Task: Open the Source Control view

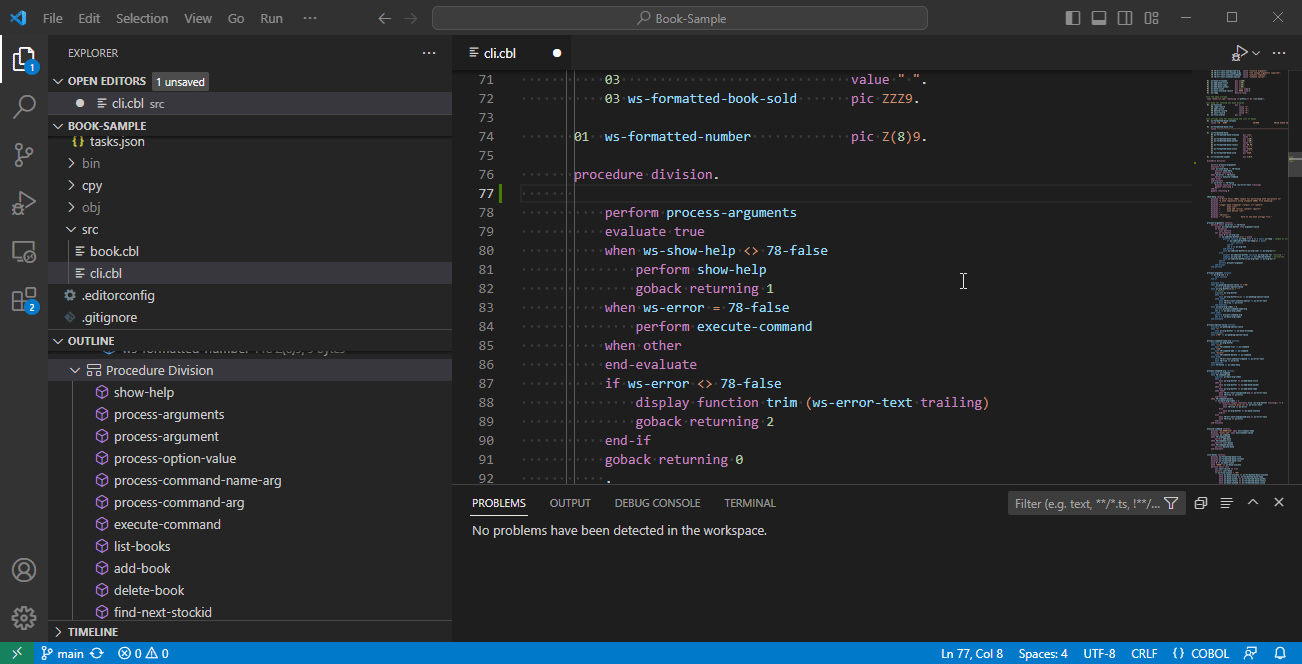Action: pos(24,155)
